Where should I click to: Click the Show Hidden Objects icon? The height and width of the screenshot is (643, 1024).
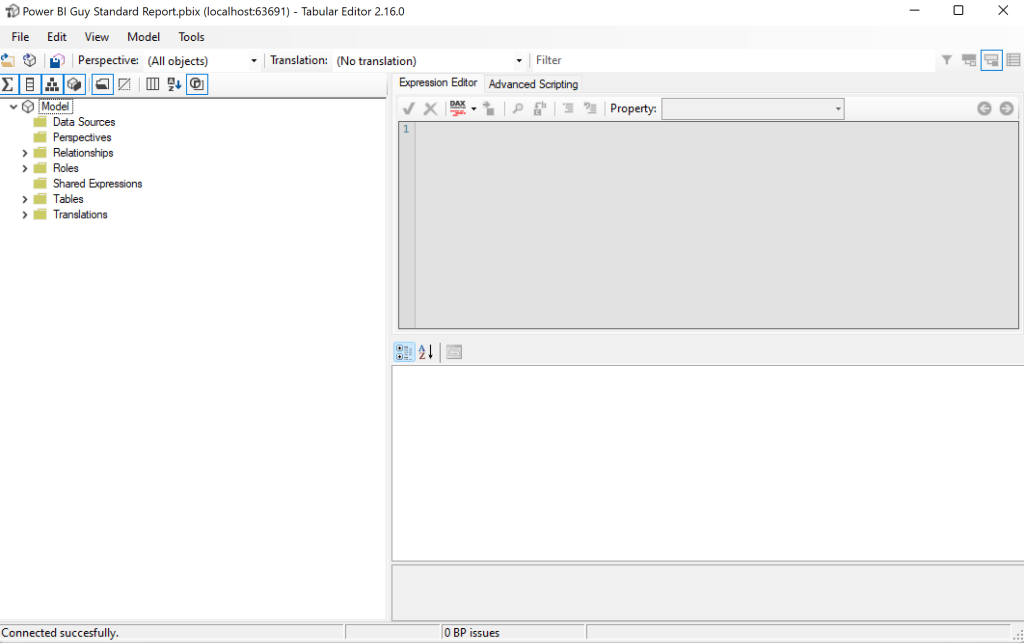124,85
